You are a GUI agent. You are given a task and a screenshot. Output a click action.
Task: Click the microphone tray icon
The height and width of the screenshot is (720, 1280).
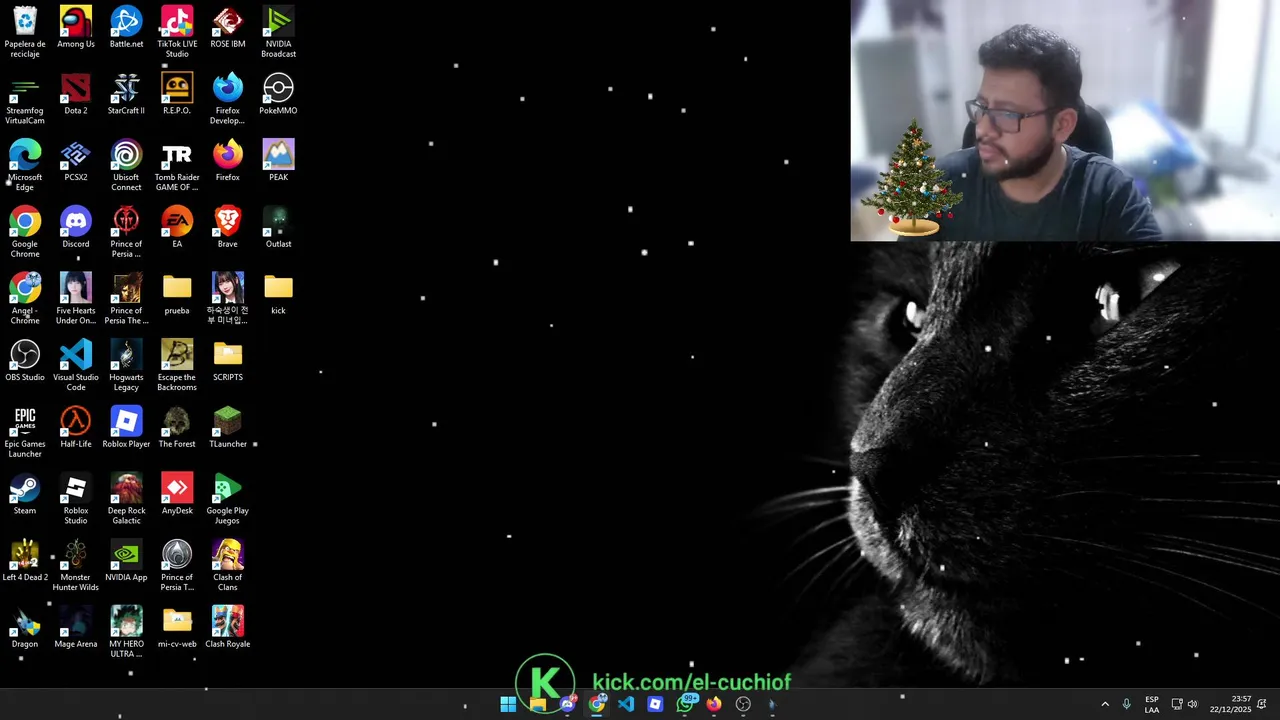pyautogui.click(x=1127, y=704)
